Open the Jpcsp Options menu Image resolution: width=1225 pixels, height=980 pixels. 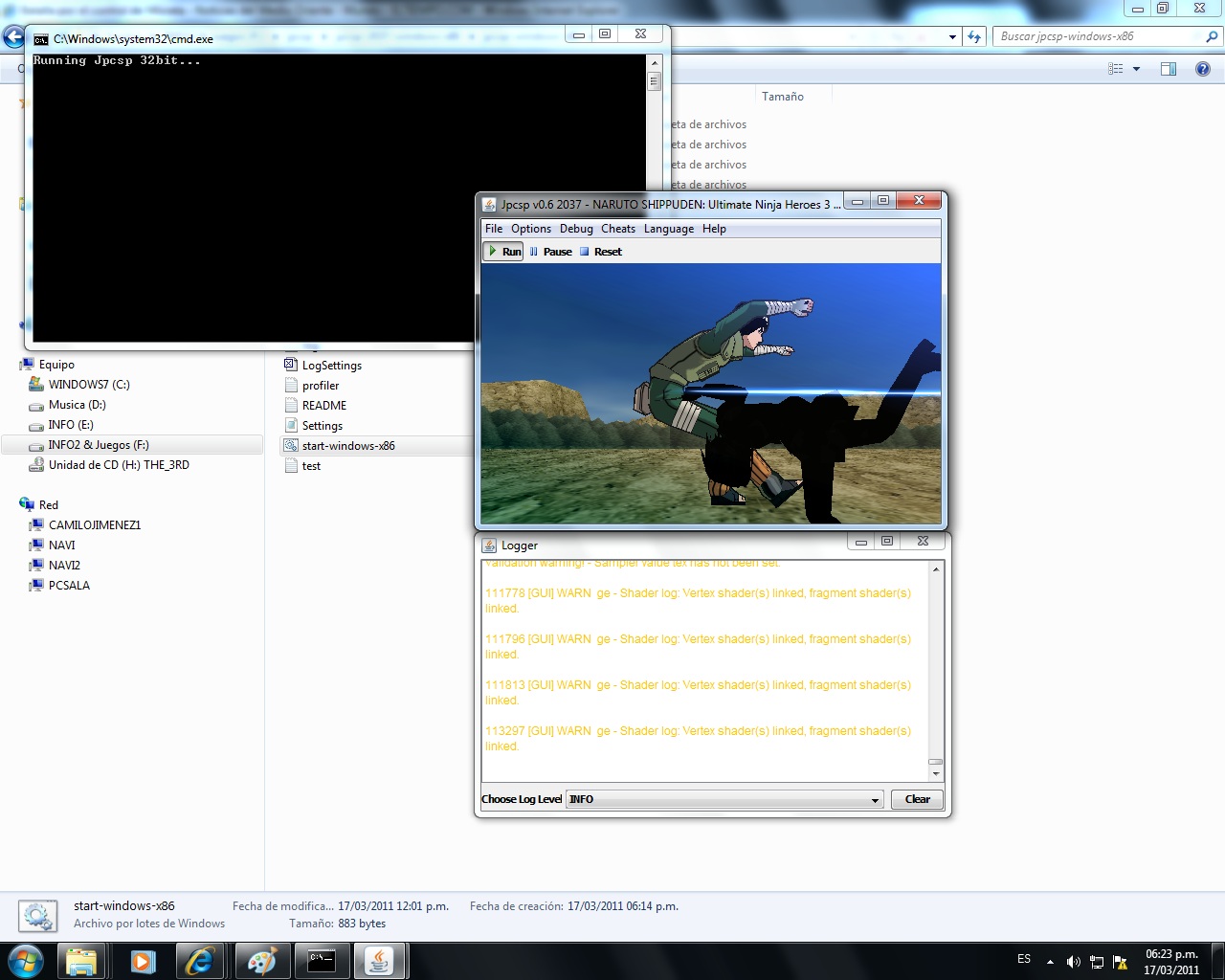click(531, 229)
